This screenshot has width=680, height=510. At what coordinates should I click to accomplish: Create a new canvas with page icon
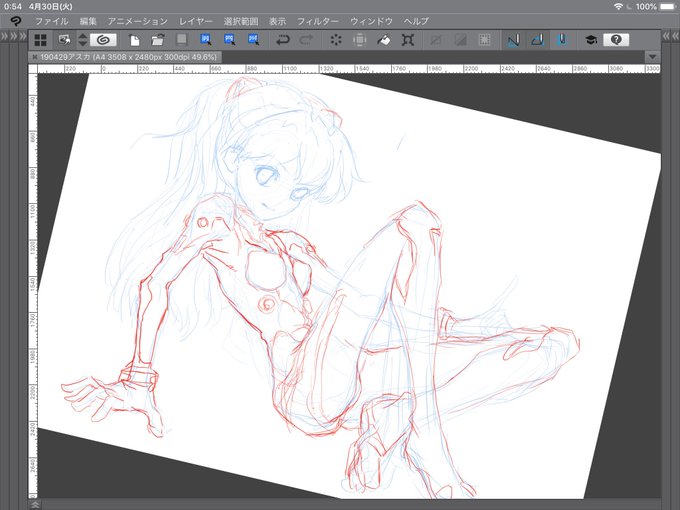tap(135, 40)
